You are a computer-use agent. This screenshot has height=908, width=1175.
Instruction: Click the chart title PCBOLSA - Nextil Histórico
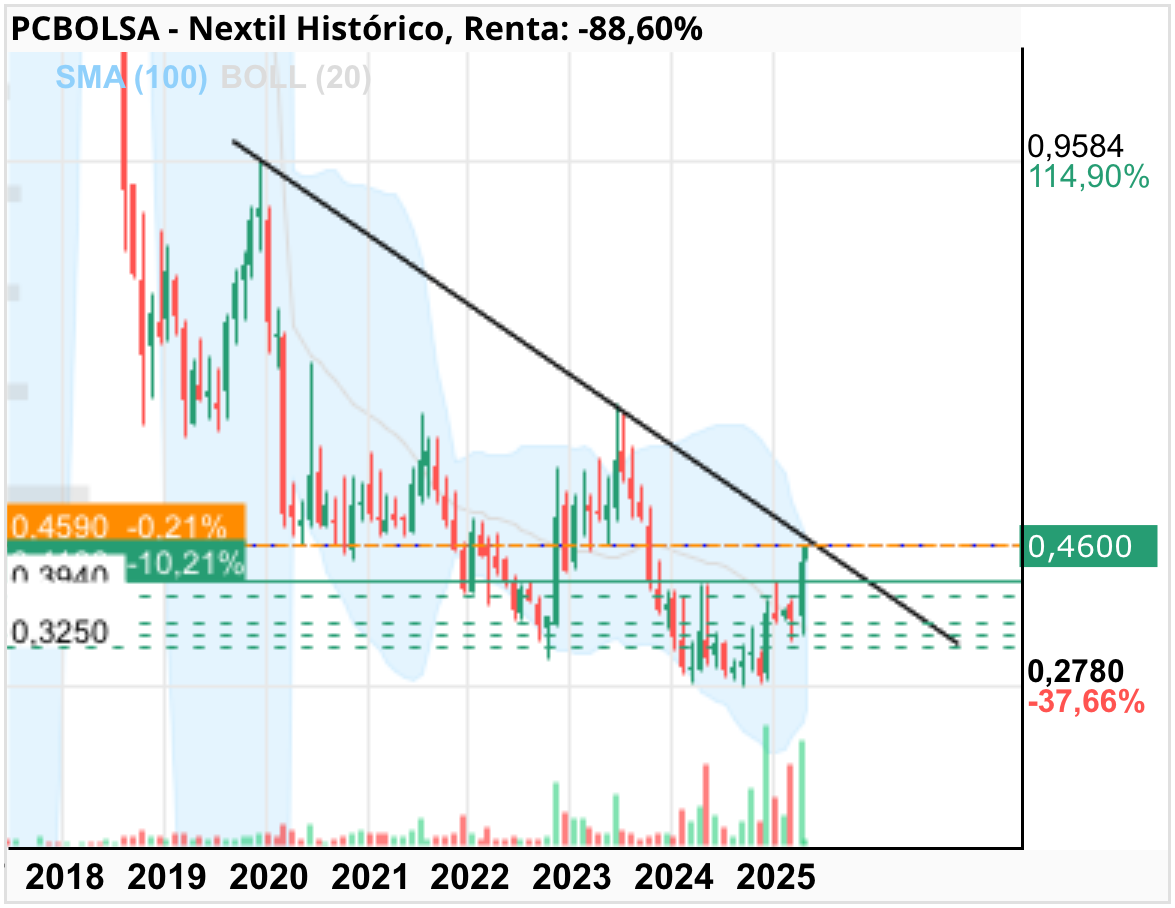click(227, 29)
